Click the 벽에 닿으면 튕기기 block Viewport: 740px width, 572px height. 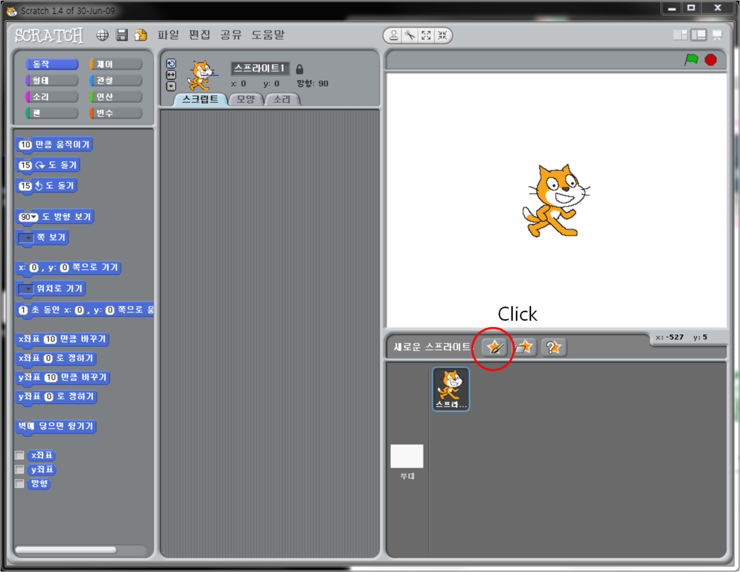tap(56, 427)
